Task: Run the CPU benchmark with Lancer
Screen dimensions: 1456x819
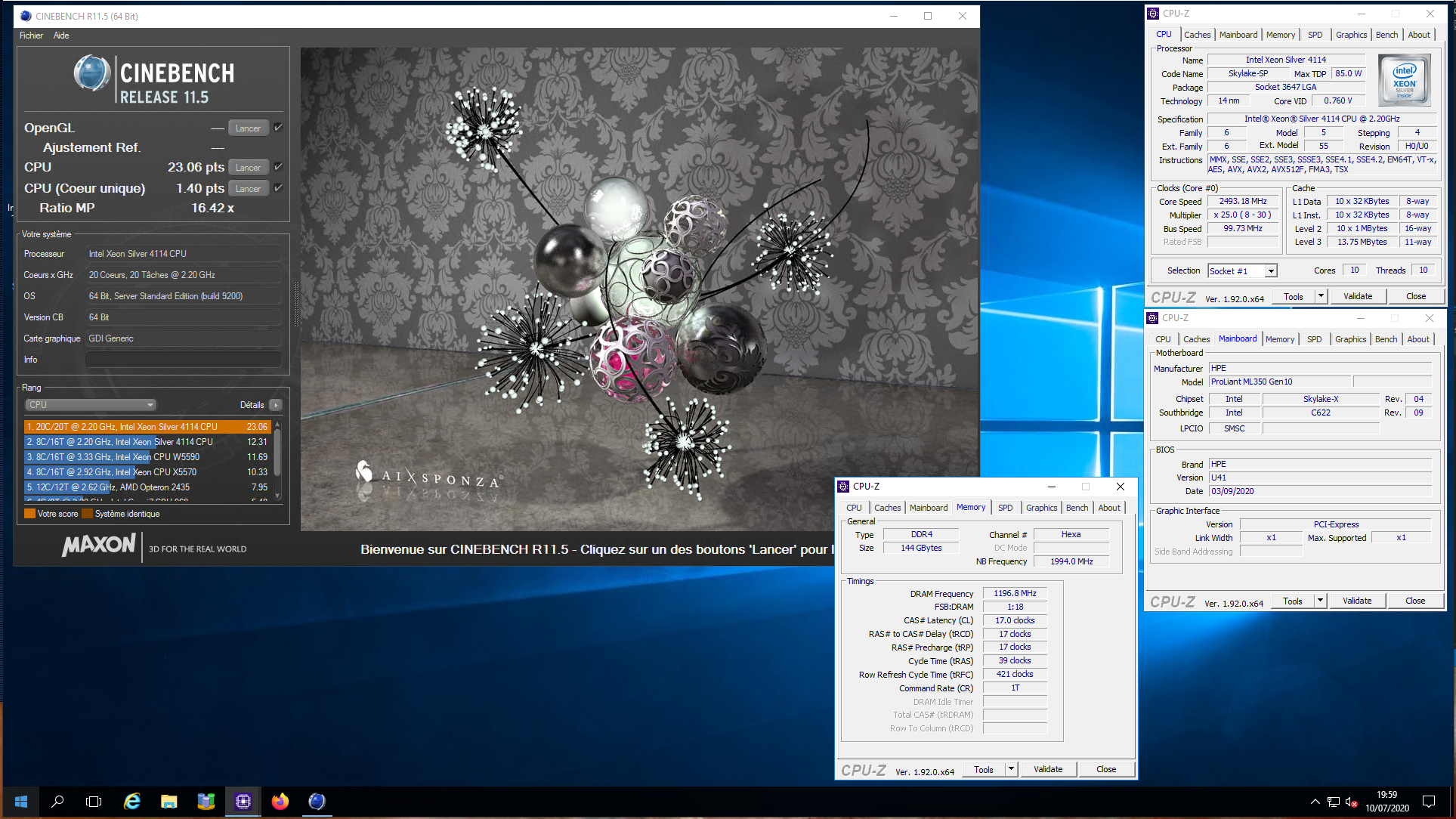Action: pyautogui.click(x=248, y=168)
